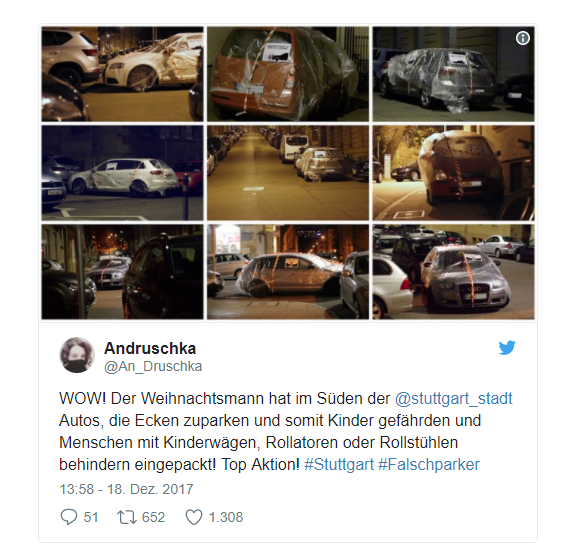This screenshot has width=561, height=558.
Task: Open the tweet timestamp 13:58 - 18. Dez. 2017
Action: click(126, 489)
